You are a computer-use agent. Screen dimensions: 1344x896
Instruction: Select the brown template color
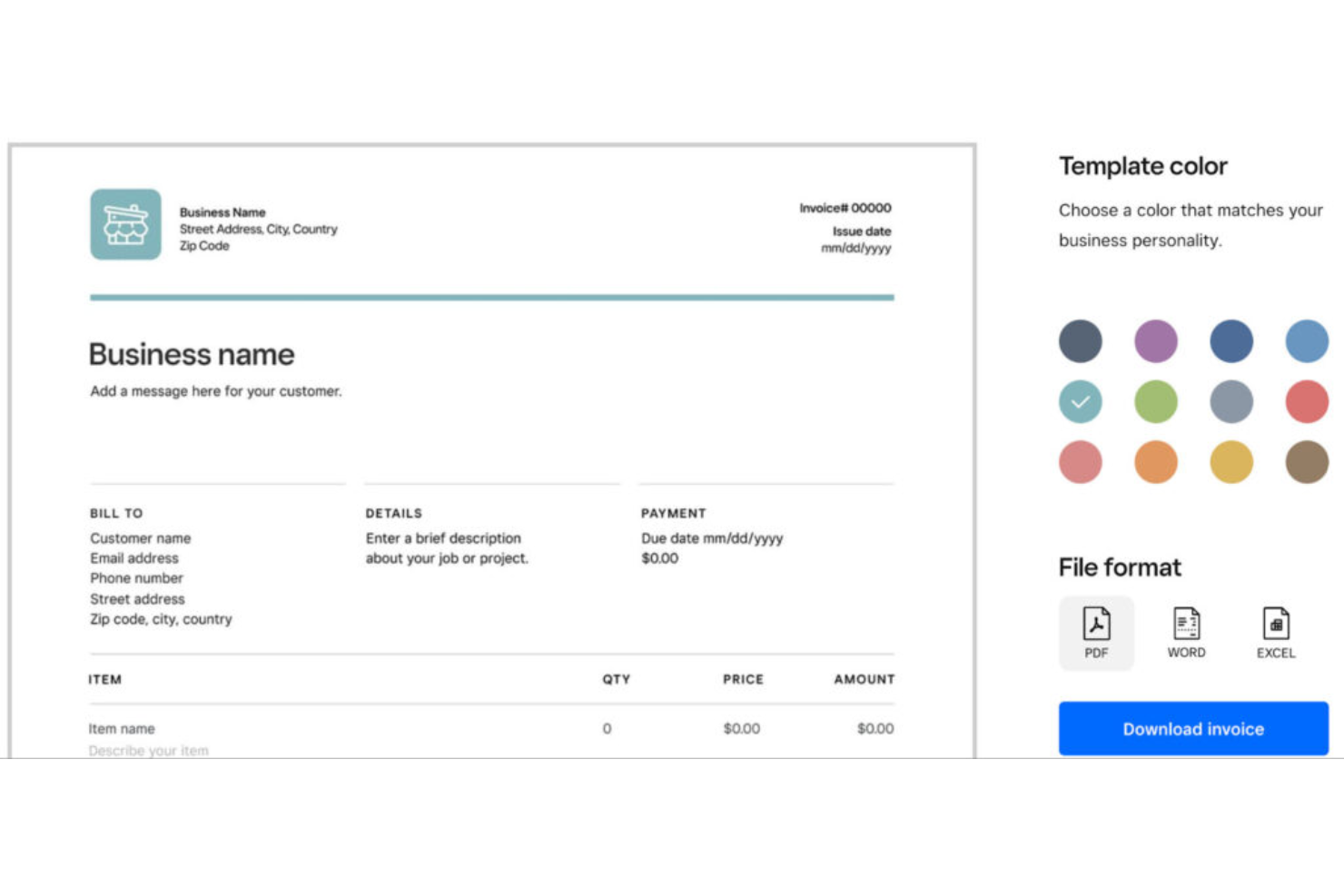[1306, 461]
